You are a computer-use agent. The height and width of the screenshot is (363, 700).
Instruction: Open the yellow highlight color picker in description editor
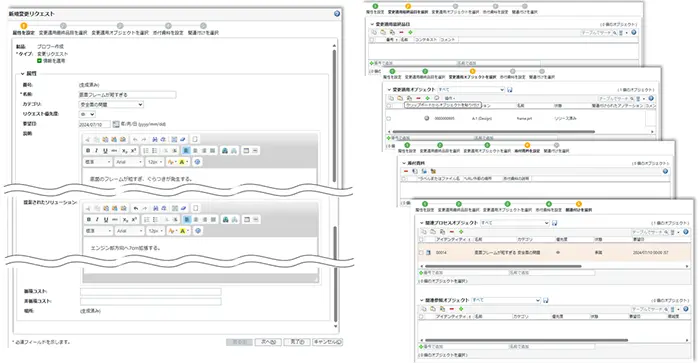pos(184,162)
